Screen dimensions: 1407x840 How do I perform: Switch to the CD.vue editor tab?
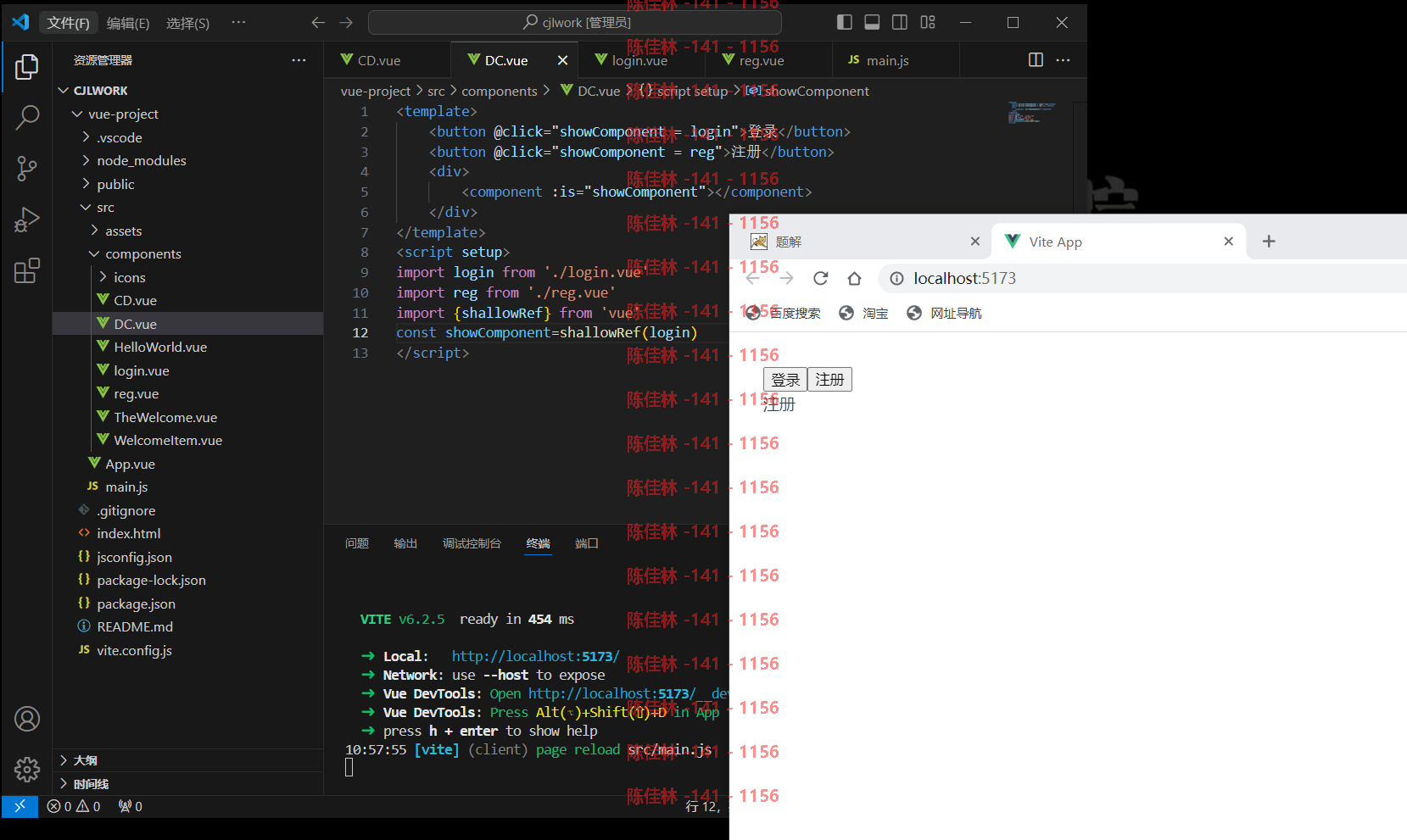pos(388,60)
